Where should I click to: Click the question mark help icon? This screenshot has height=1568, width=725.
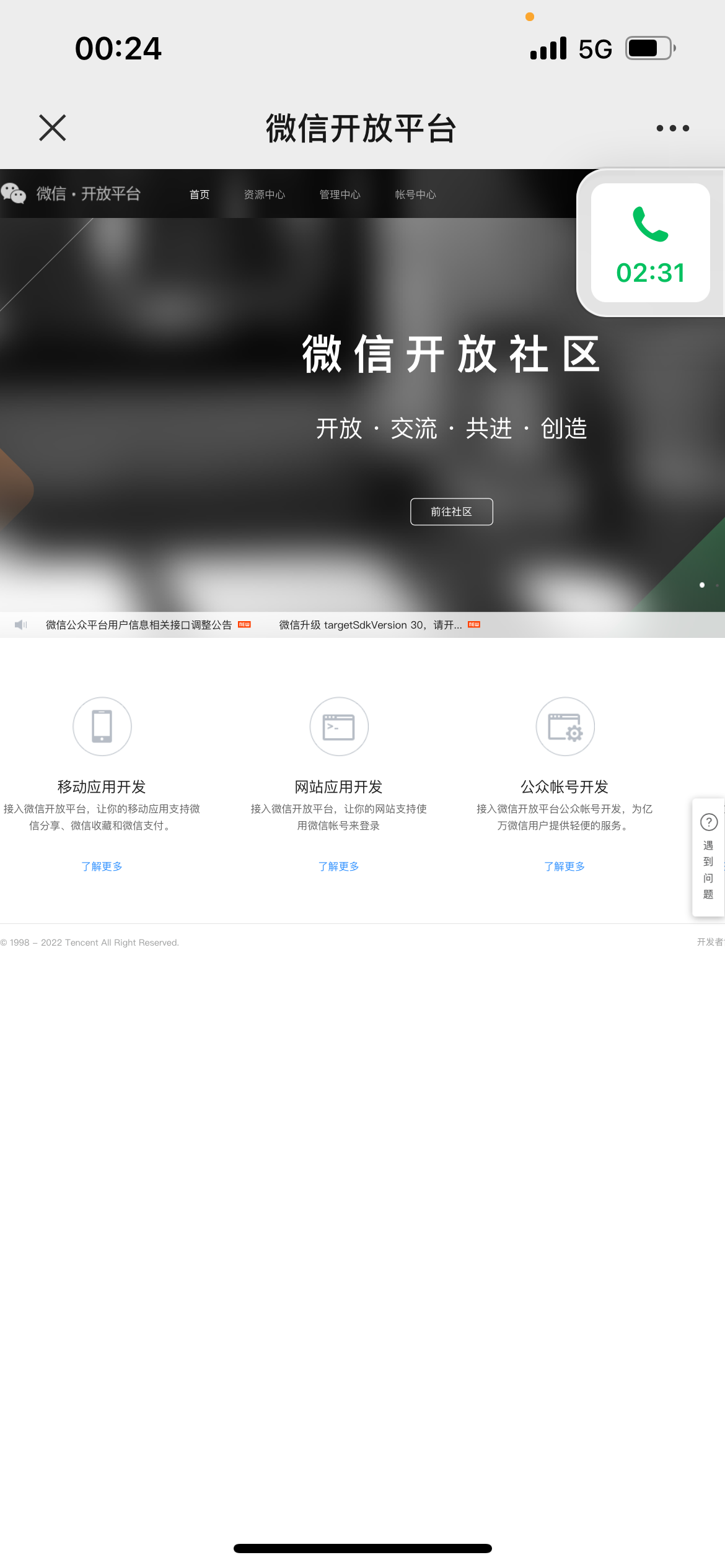pyautogui.click(x=709, y=822)
